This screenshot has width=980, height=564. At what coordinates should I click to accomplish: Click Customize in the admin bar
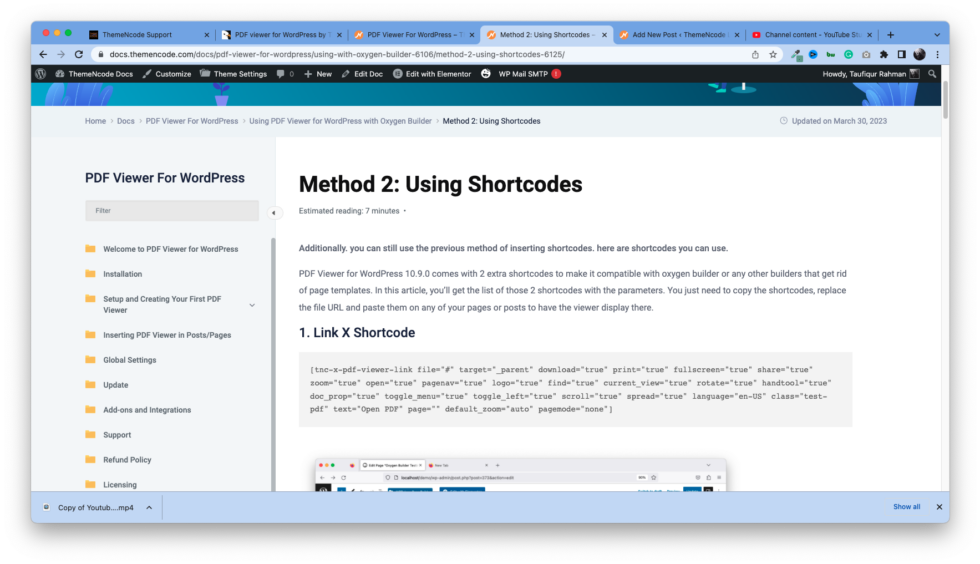point(167,74)
